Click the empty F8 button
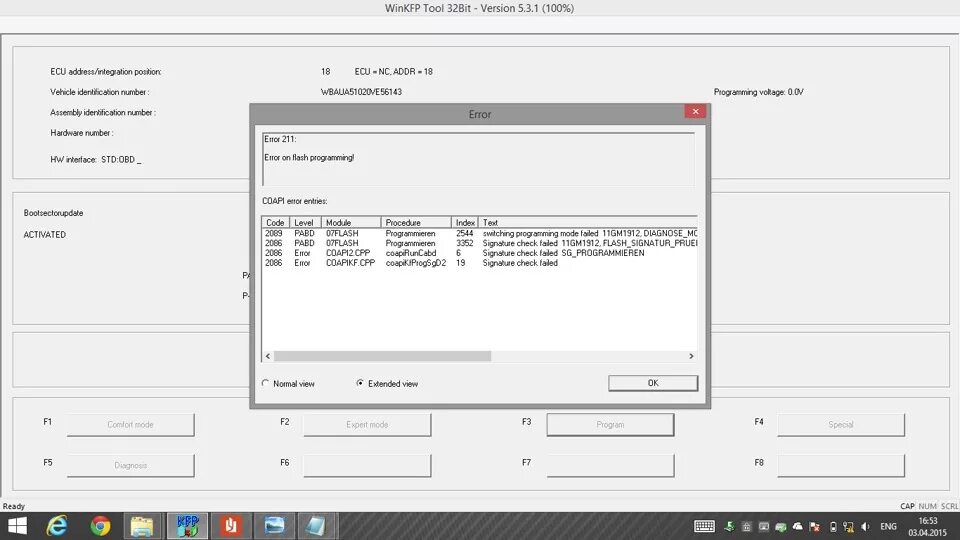This screenshot has width=960, height=540. click(x=841, y=465)
